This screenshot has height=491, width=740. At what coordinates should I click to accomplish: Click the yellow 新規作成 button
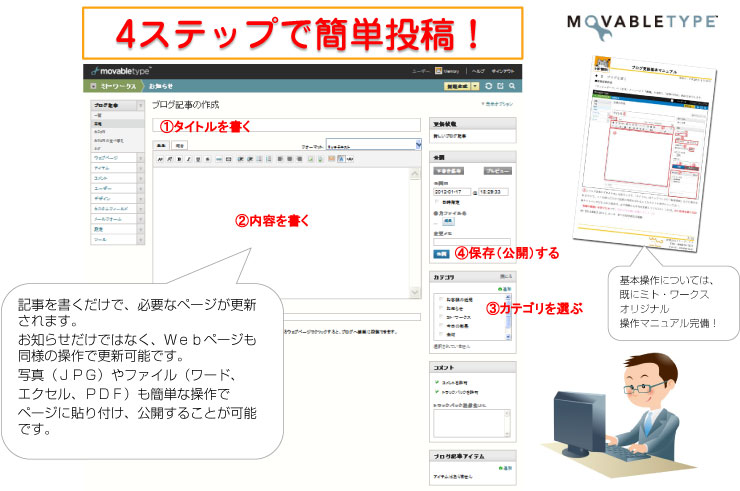point(457,86)
